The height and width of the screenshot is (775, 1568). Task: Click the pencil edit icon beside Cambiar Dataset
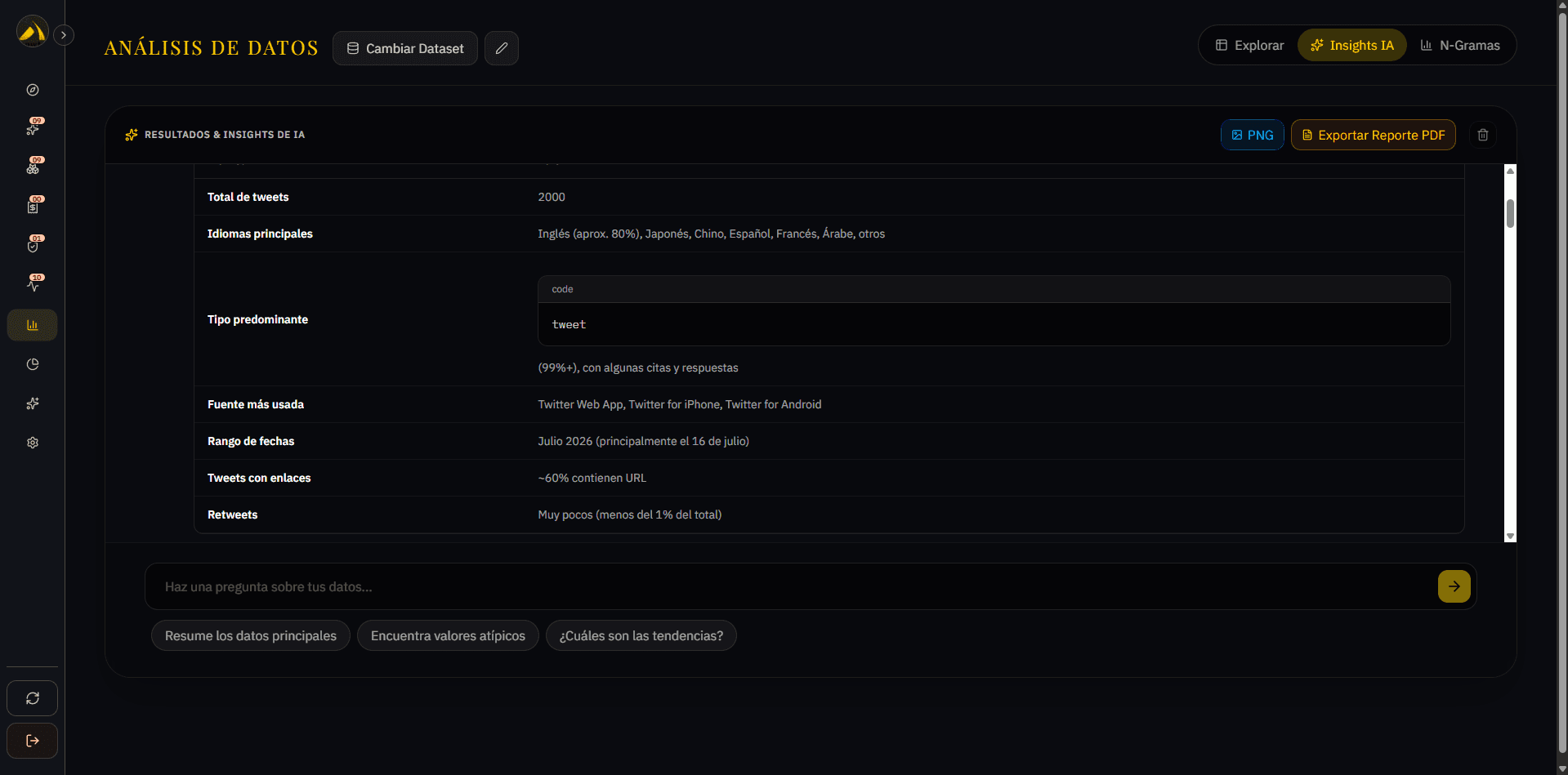coord(502,48)
